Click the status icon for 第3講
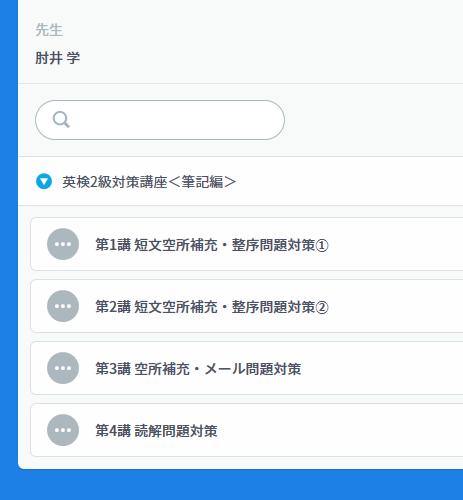The image size is (463, 500). 63,368
